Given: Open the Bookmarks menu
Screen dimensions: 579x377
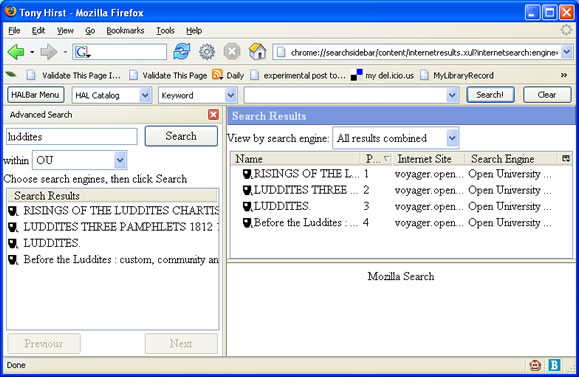Looking at the screenshot, I should coord(125,31).
